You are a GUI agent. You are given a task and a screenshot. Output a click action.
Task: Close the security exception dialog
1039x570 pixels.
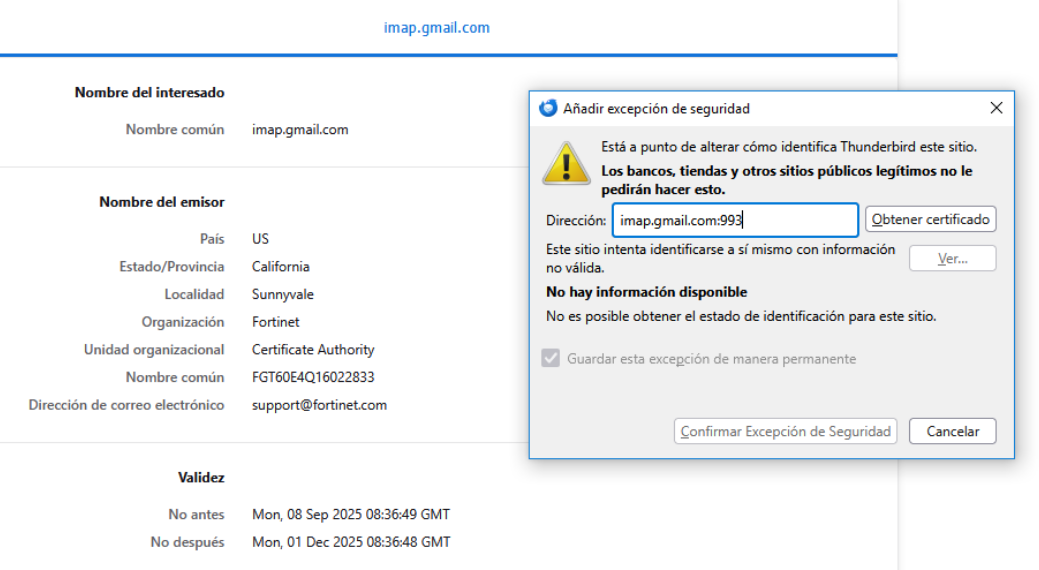coord(996,108)
